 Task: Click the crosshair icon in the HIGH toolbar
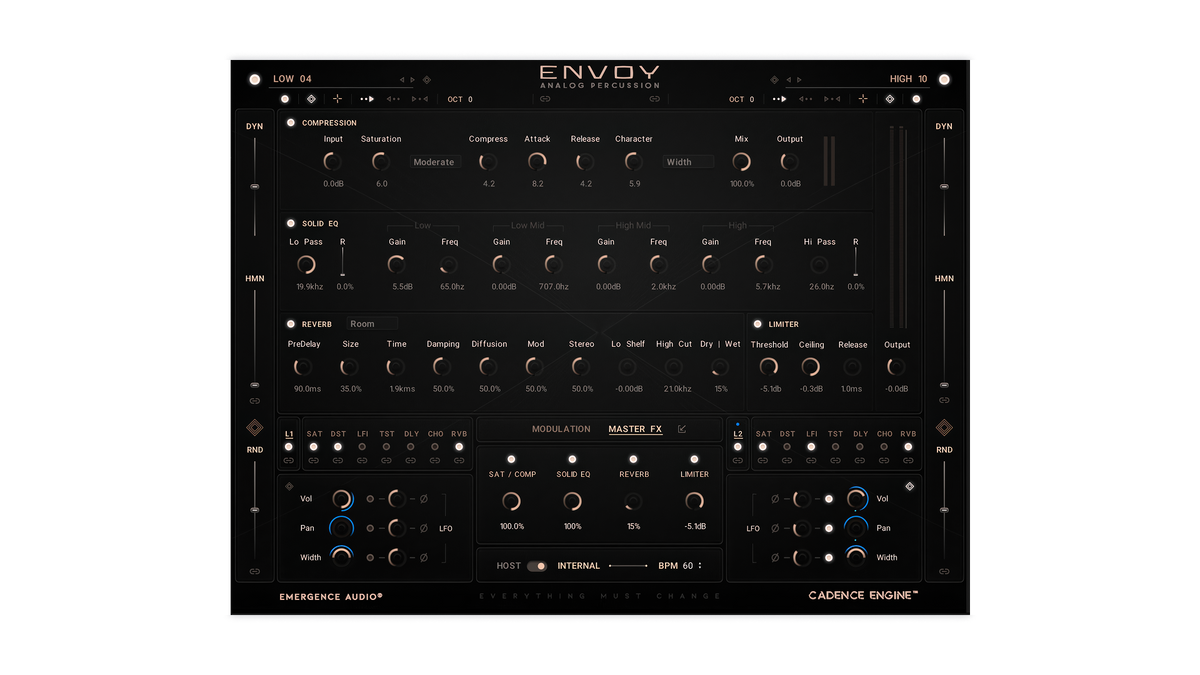[x=863, y=99]
